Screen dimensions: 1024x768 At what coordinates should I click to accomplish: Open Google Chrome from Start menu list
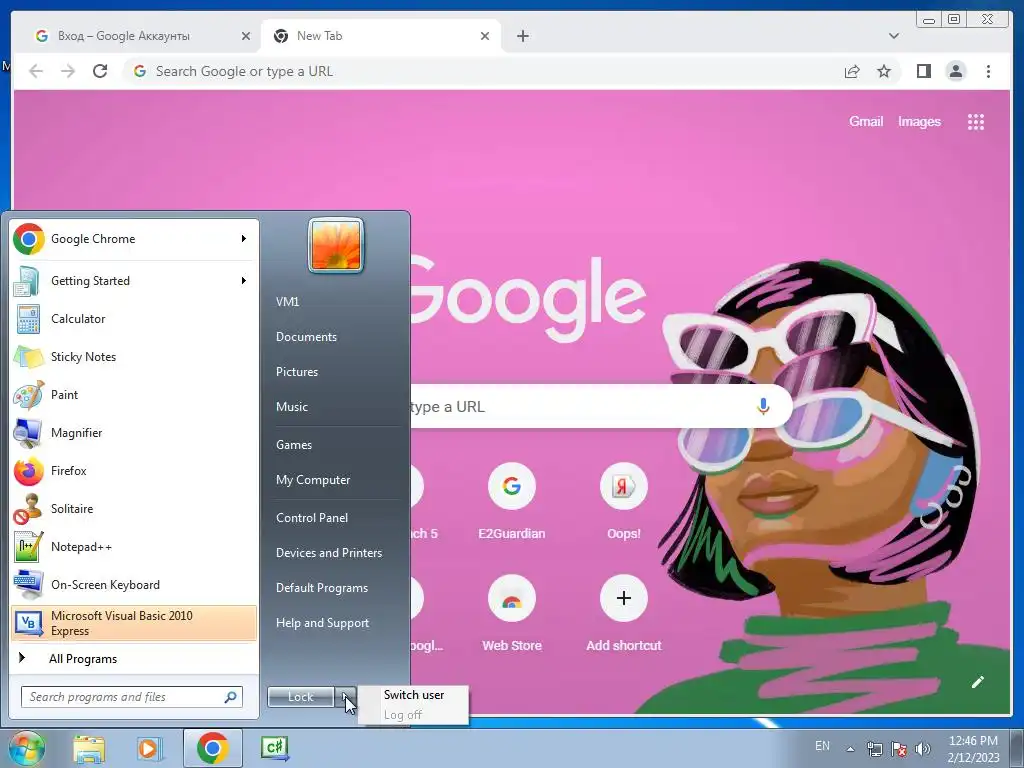[134, 239]
